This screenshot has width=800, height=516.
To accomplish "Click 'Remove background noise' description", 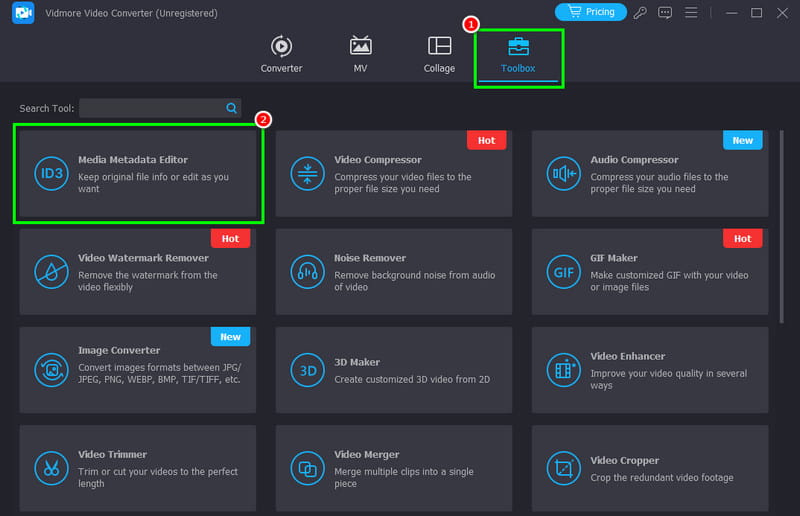I will (414, 281).
